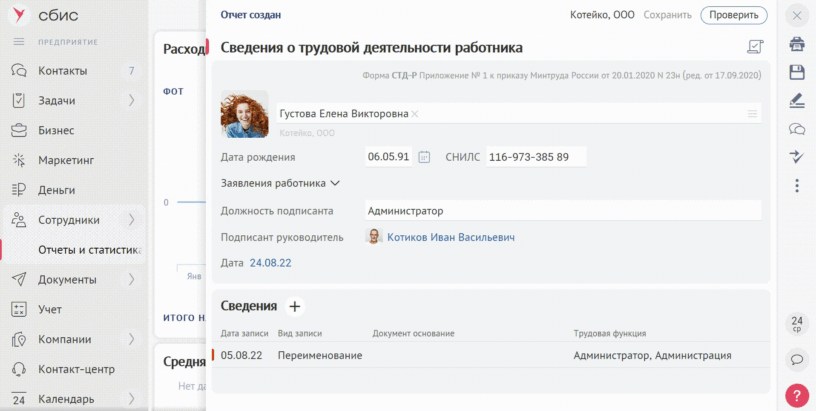This screenshot has height=411, width=816.
Task: Open the employee list selector icon
Action: [x=752, y=114]
